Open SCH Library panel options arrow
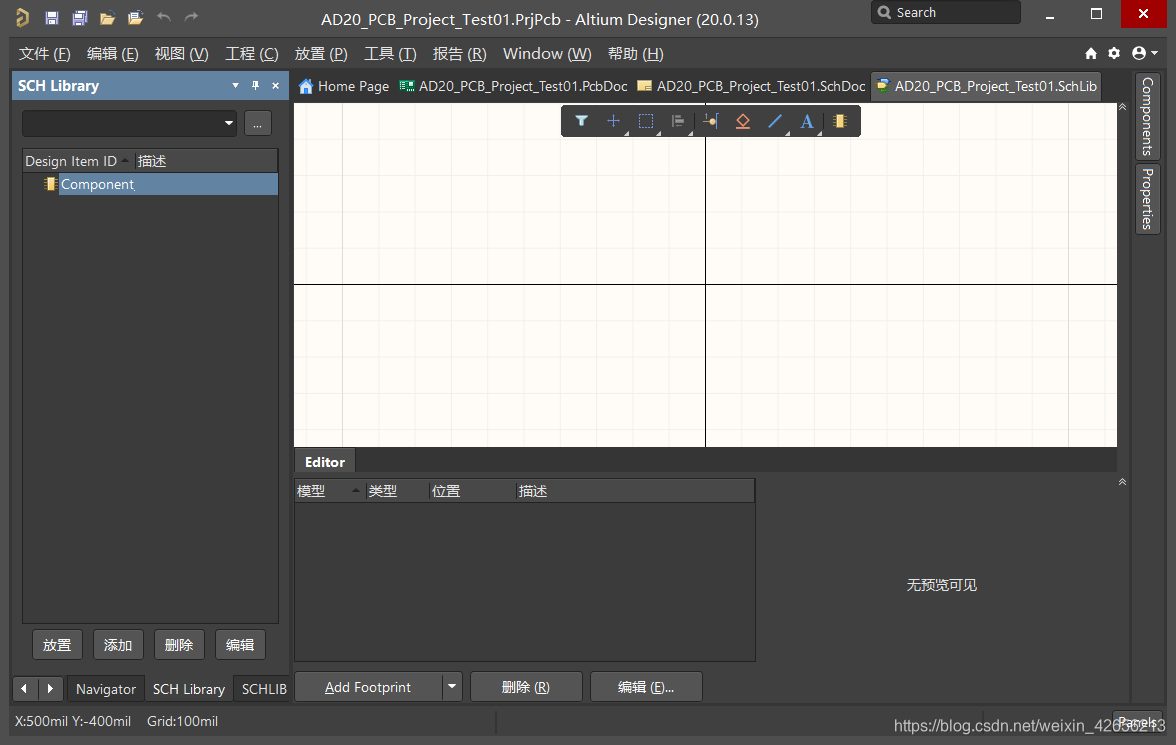The height and width of the screenshot is (745, 1176). point(236,86)
